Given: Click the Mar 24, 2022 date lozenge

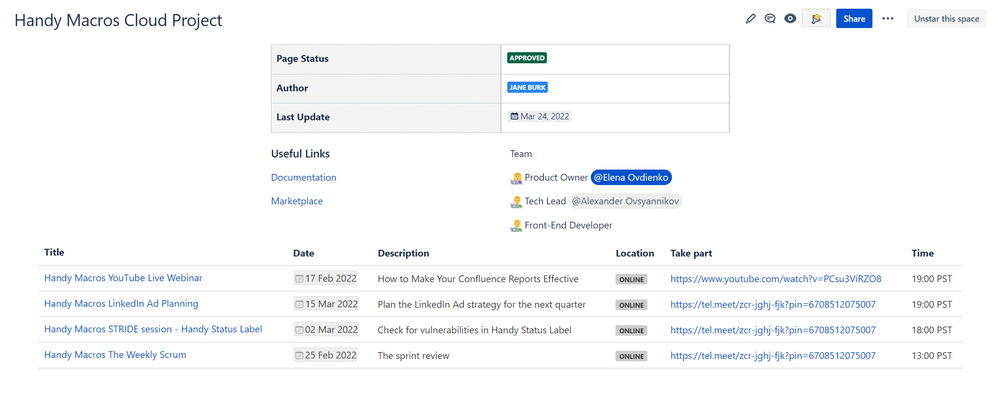Looking at the screenshot, I should (540, 117).
